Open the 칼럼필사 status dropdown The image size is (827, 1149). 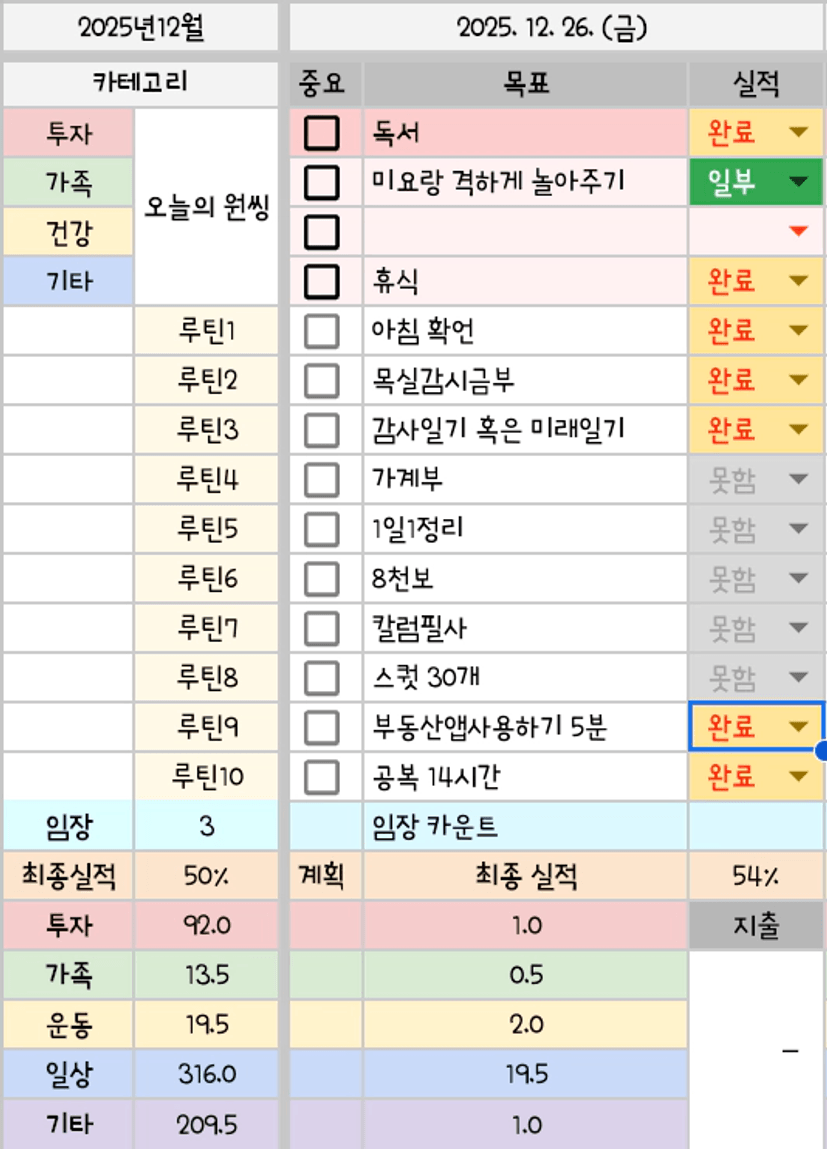point(797,628)
